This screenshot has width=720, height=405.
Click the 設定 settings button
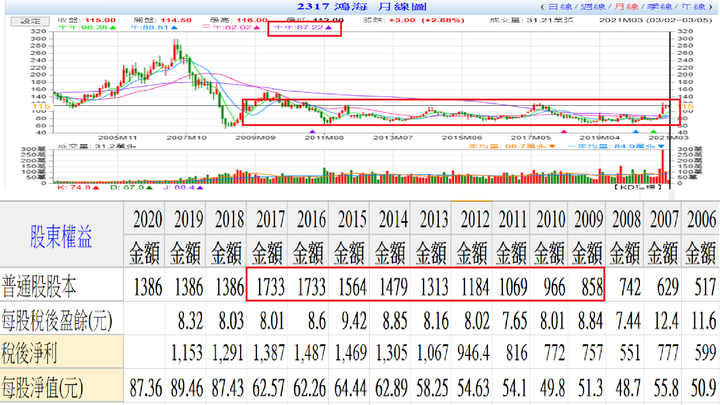click(x=30, y=21)
